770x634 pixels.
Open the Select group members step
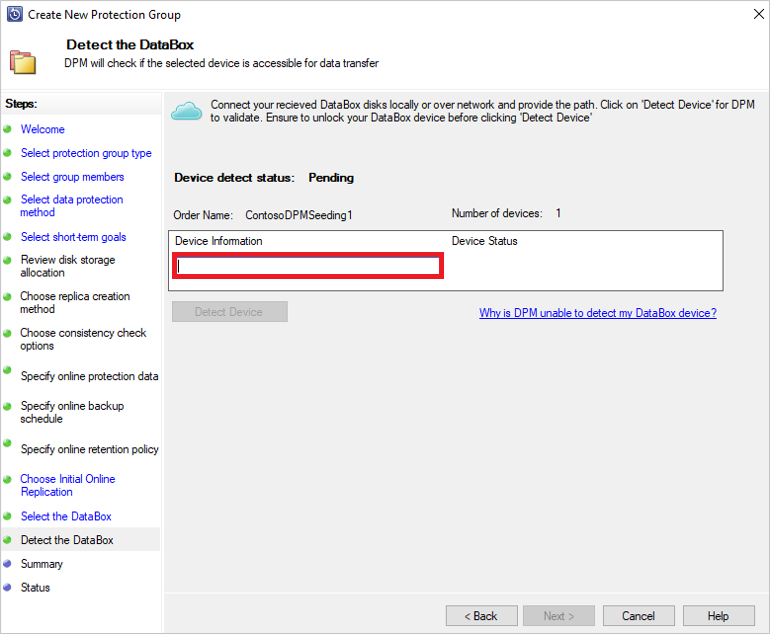pos(72,177)
